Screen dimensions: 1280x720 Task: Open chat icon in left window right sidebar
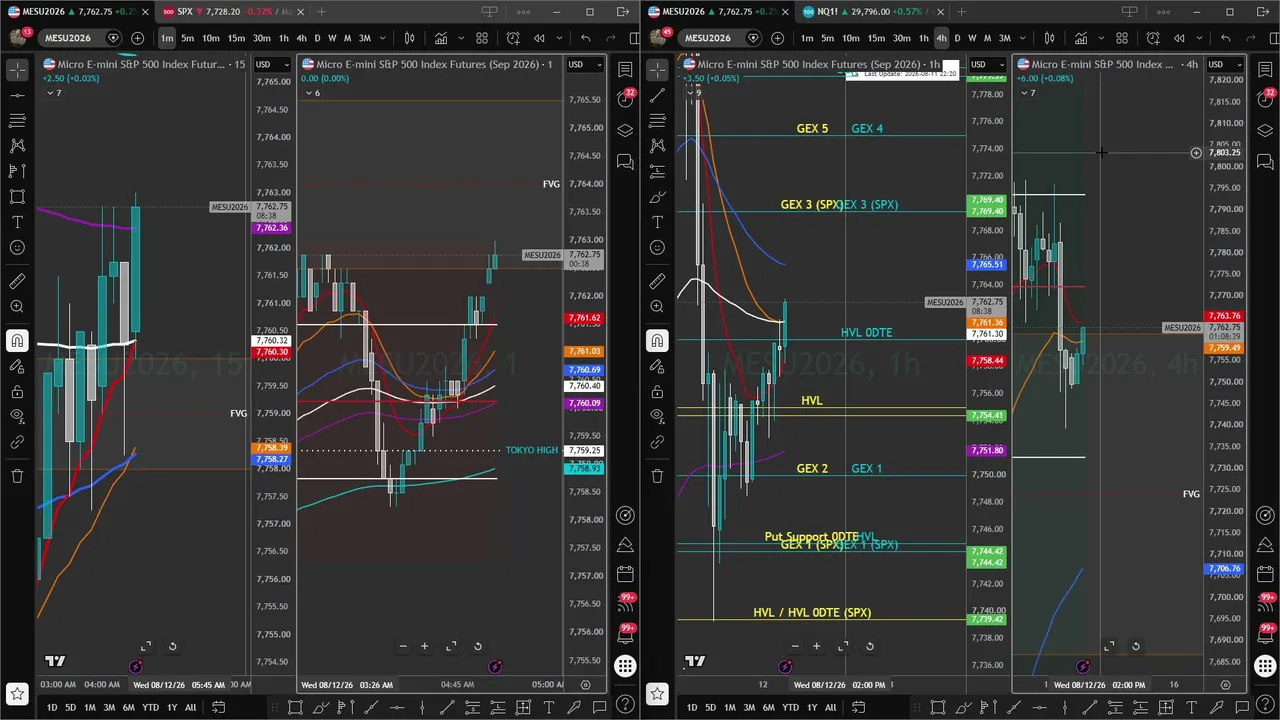pos(625,161)
